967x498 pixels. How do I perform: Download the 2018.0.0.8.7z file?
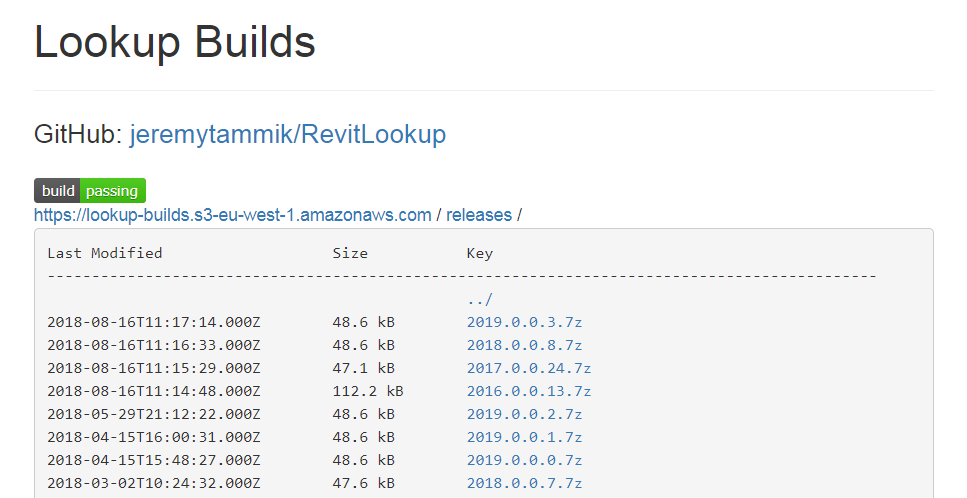(x=524, y=345)
